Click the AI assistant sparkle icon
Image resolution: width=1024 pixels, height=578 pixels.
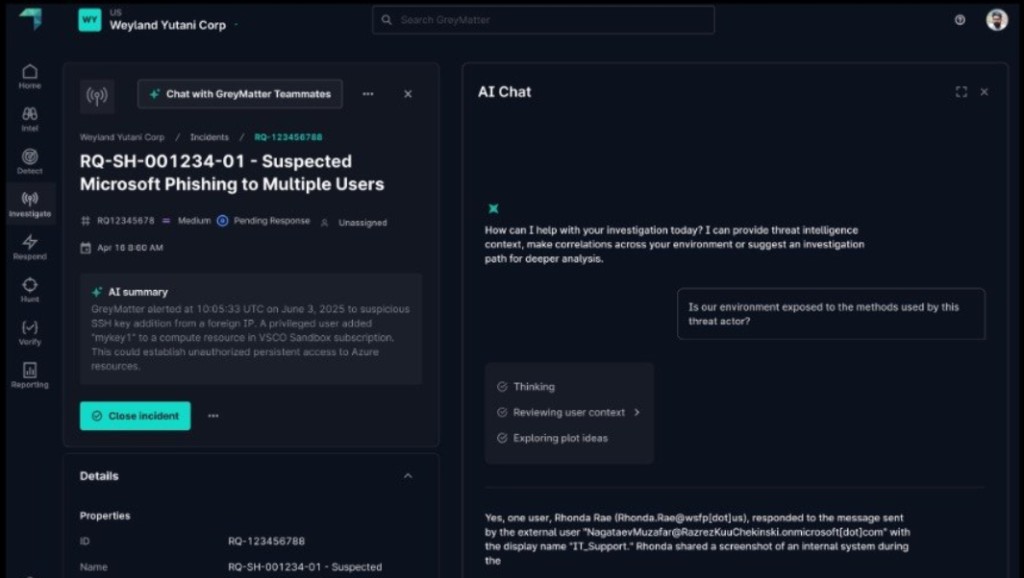(x=494, y=208)
